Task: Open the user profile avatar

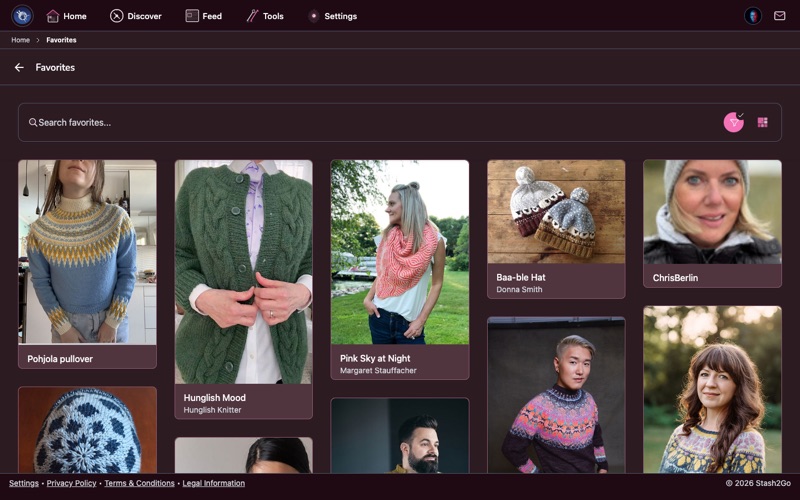Action: point(753,16)
